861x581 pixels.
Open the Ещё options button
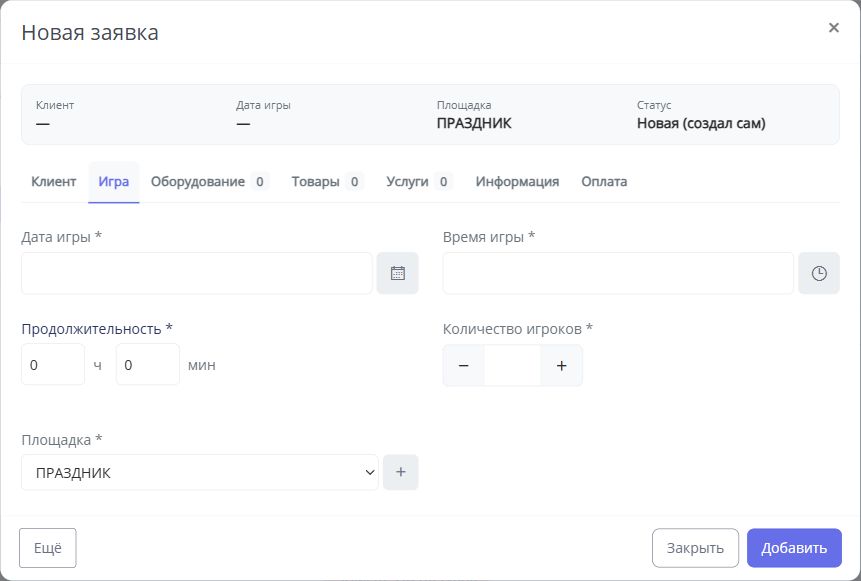pyautogui.click(x=48, y=548)
